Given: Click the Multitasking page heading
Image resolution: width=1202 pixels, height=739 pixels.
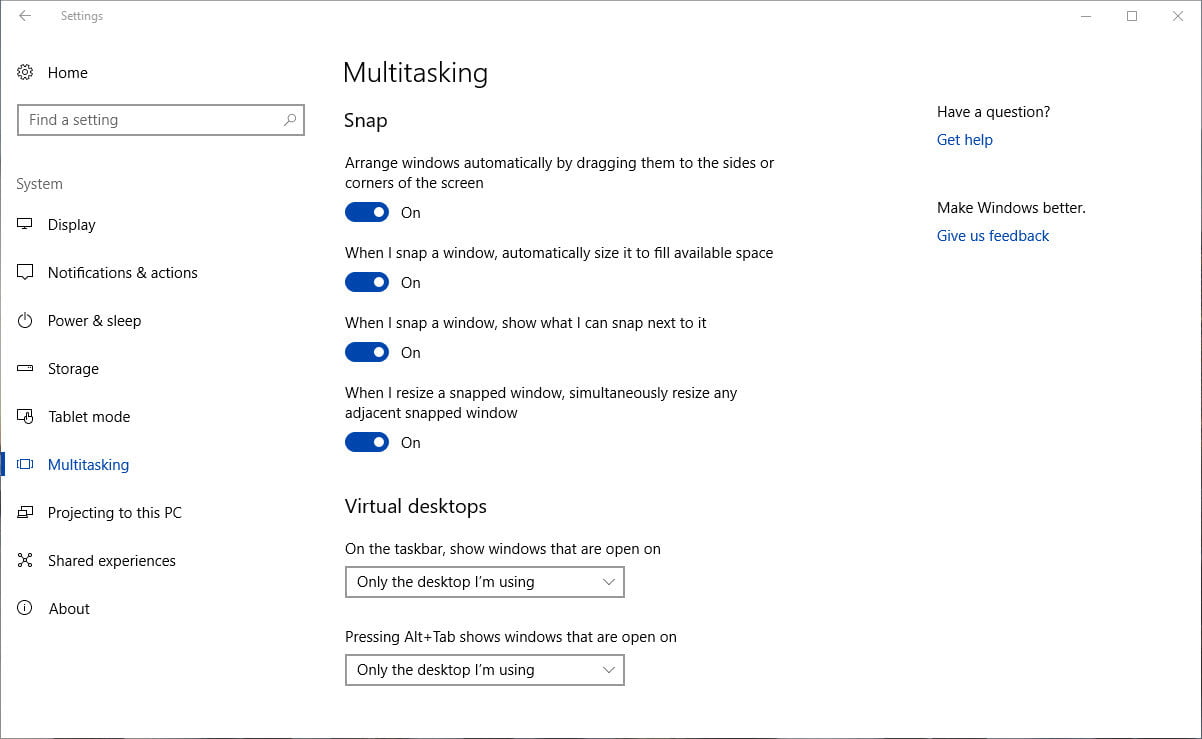Looking at the screenshot, I should point(415,73).
